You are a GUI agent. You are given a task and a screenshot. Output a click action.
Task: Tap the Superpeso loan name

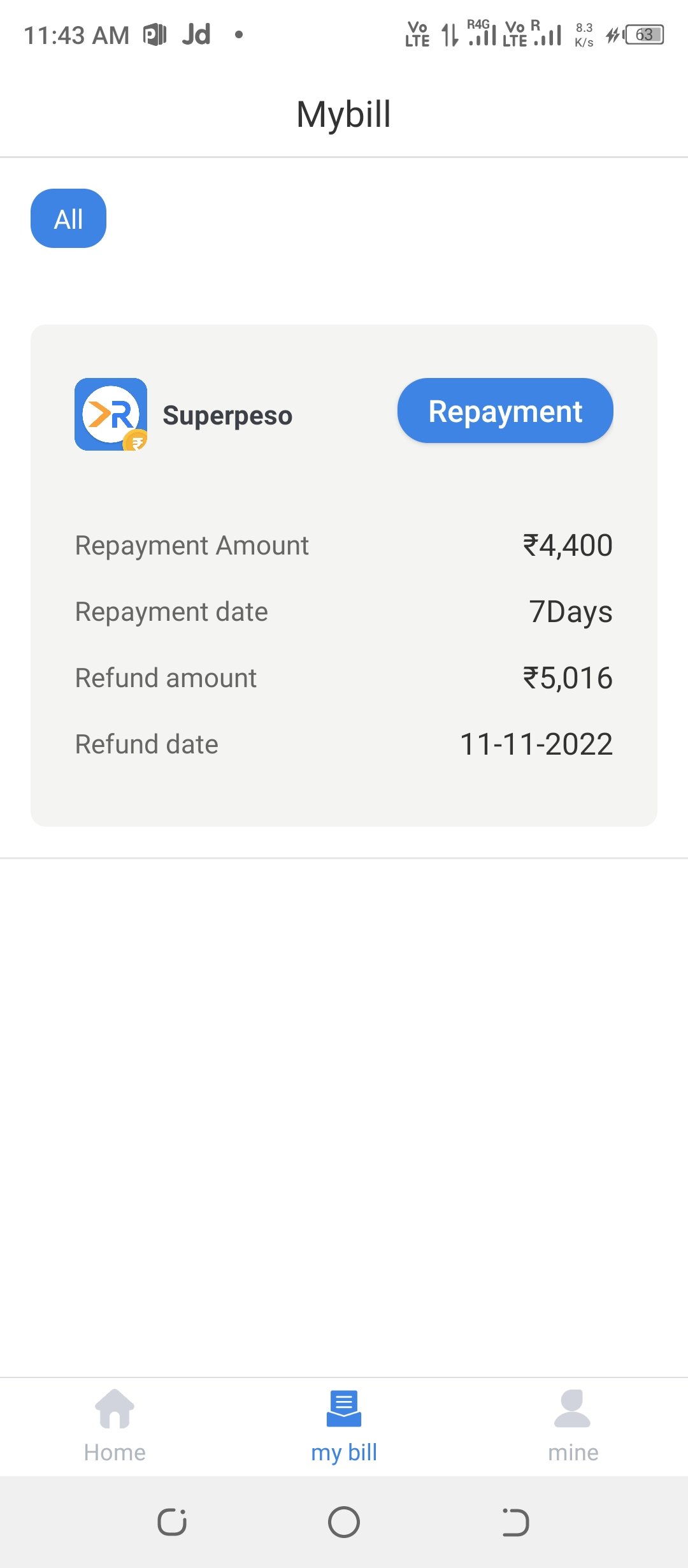click(227, 416)
